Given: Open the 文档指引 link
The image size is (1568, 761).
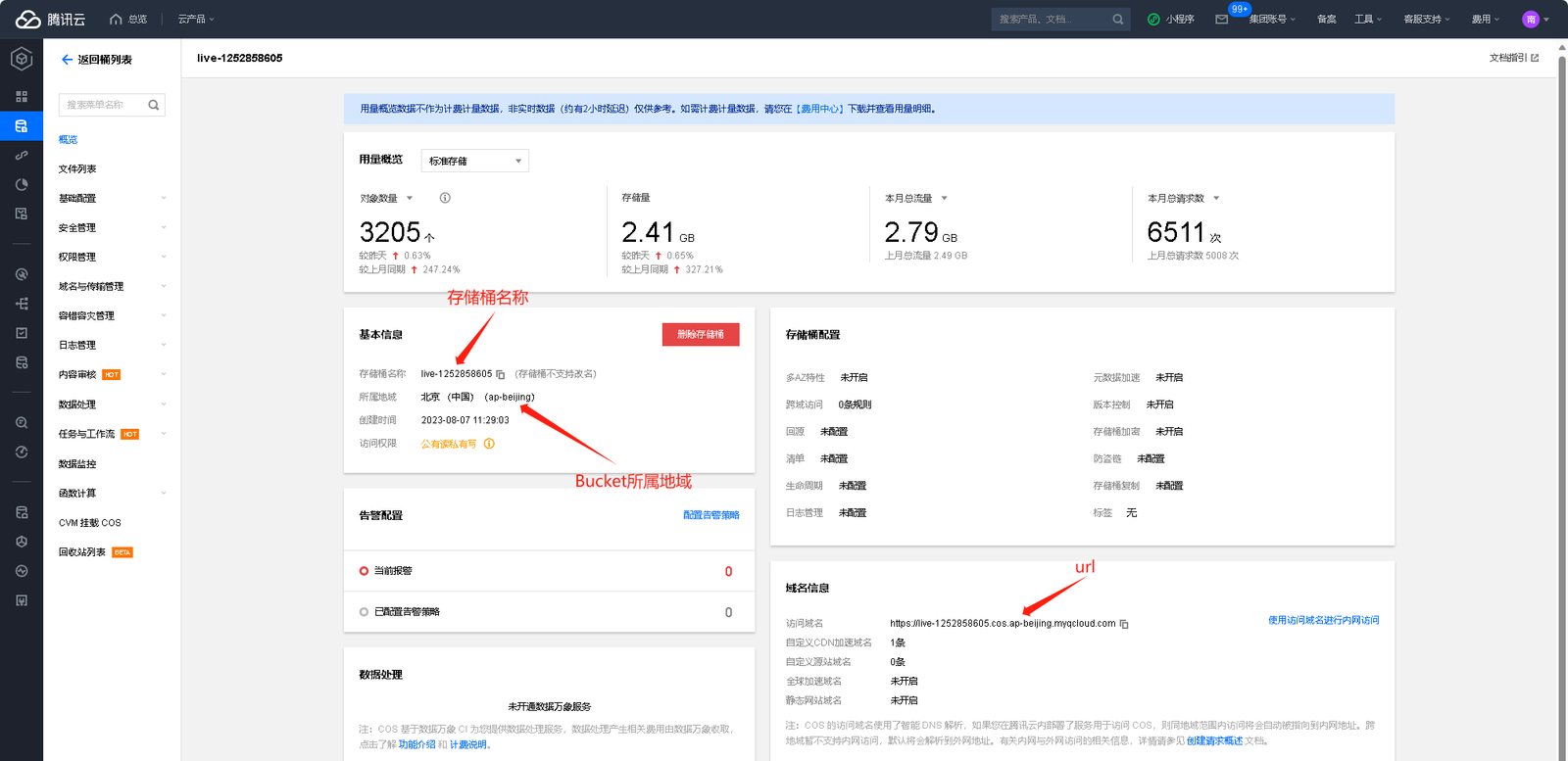Looking at the screenshot, I should click(1508, 58).
